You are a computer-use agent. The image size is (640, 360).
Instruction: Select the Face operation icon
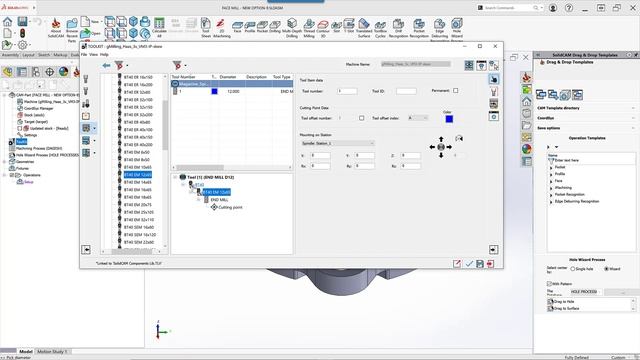pyautogui.click(x=238, y=26)
